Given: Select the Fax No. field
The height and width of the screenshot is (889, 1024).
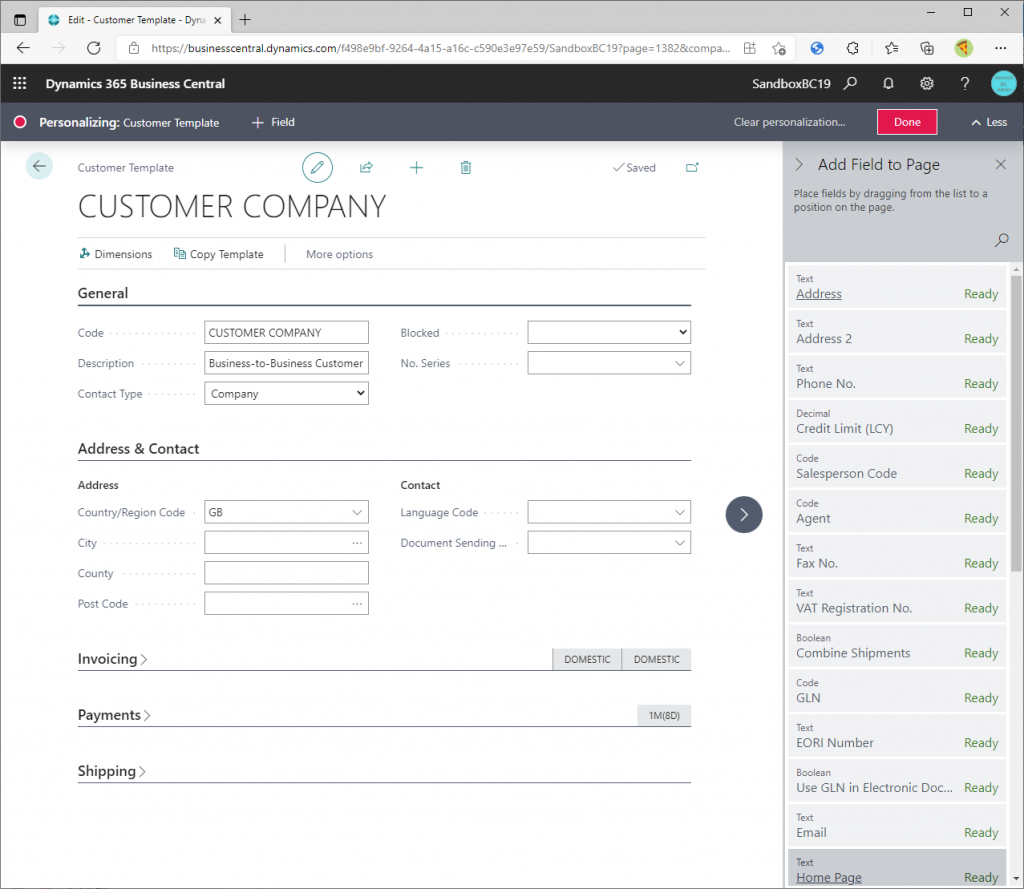Looking at the screenshot, I should (897, 557).
